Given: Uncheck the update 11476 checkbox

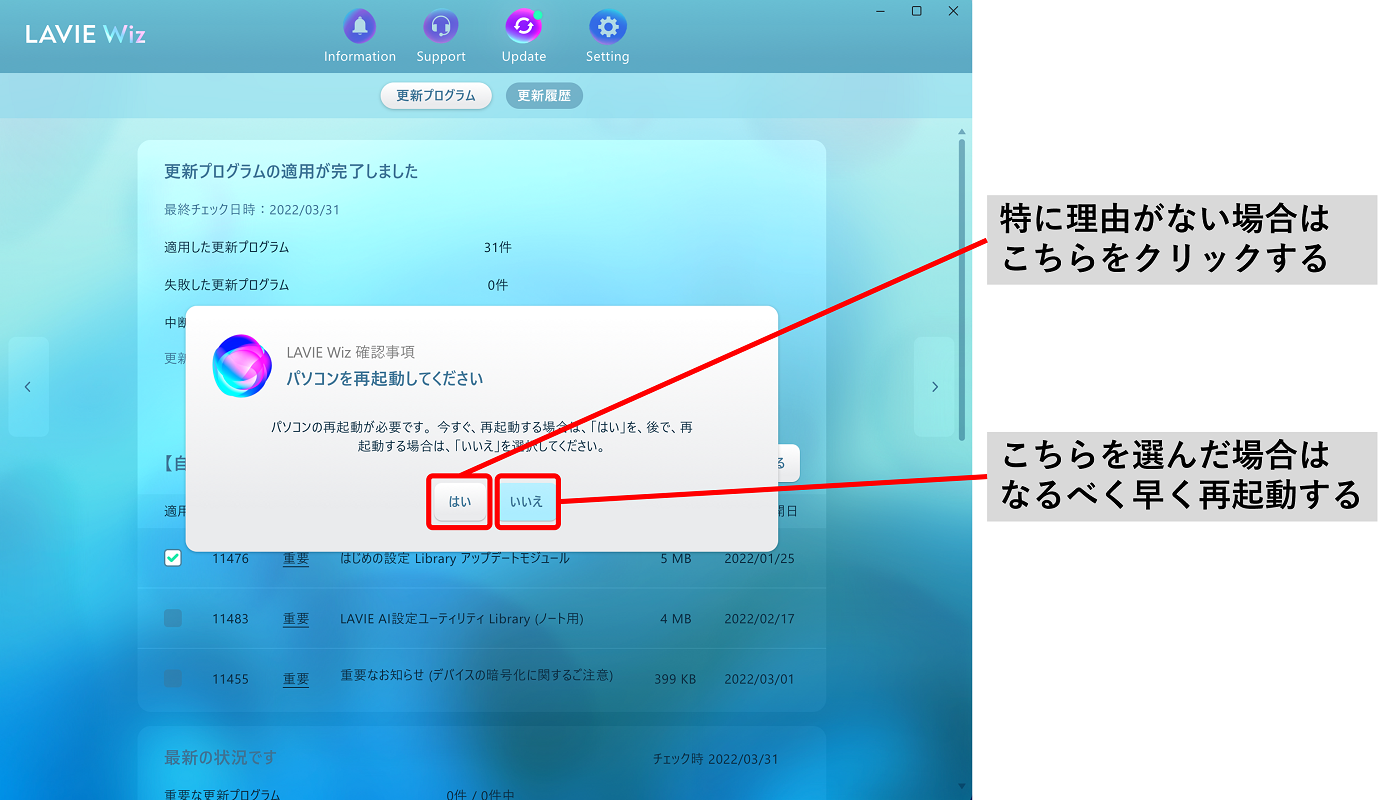Looking at the screenshot, I should coord(173,558).
